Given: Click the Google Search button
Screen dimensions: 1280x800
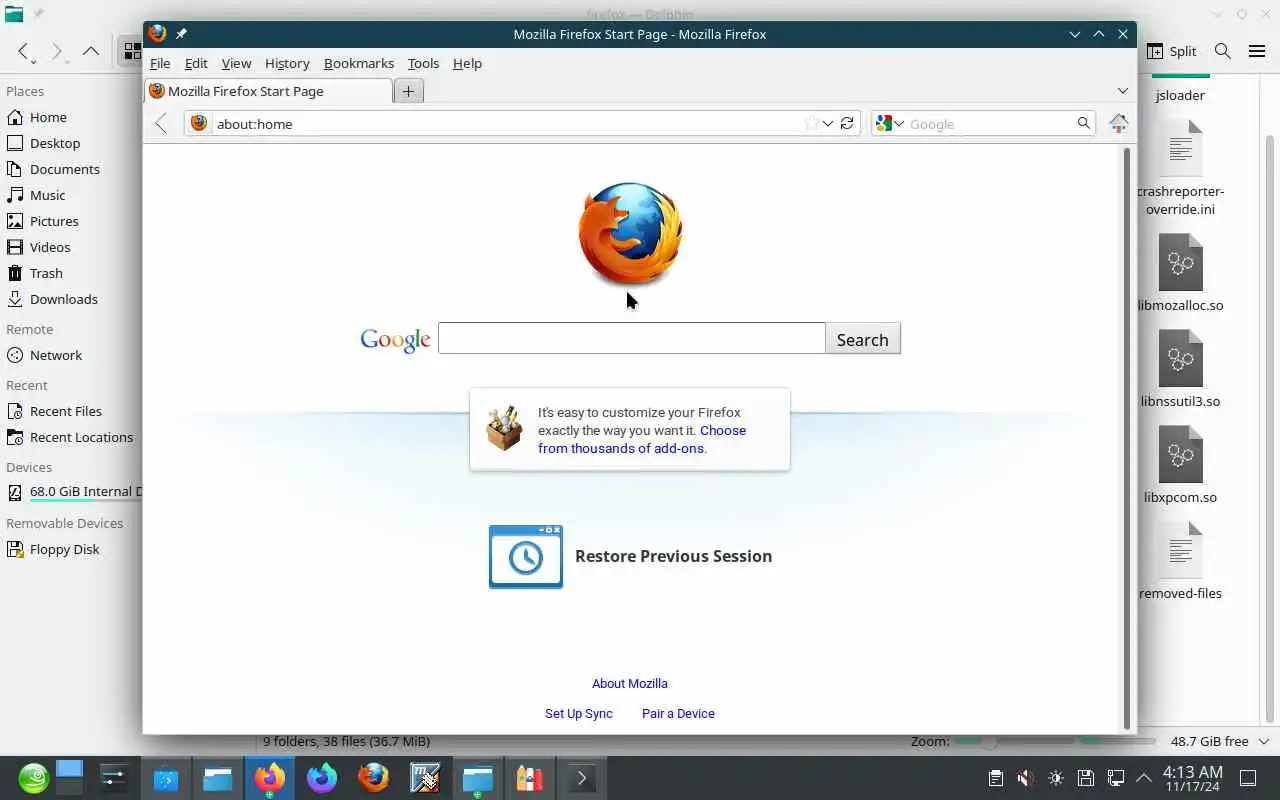Looking at the screenshot, I should click(x=862, y=339).
